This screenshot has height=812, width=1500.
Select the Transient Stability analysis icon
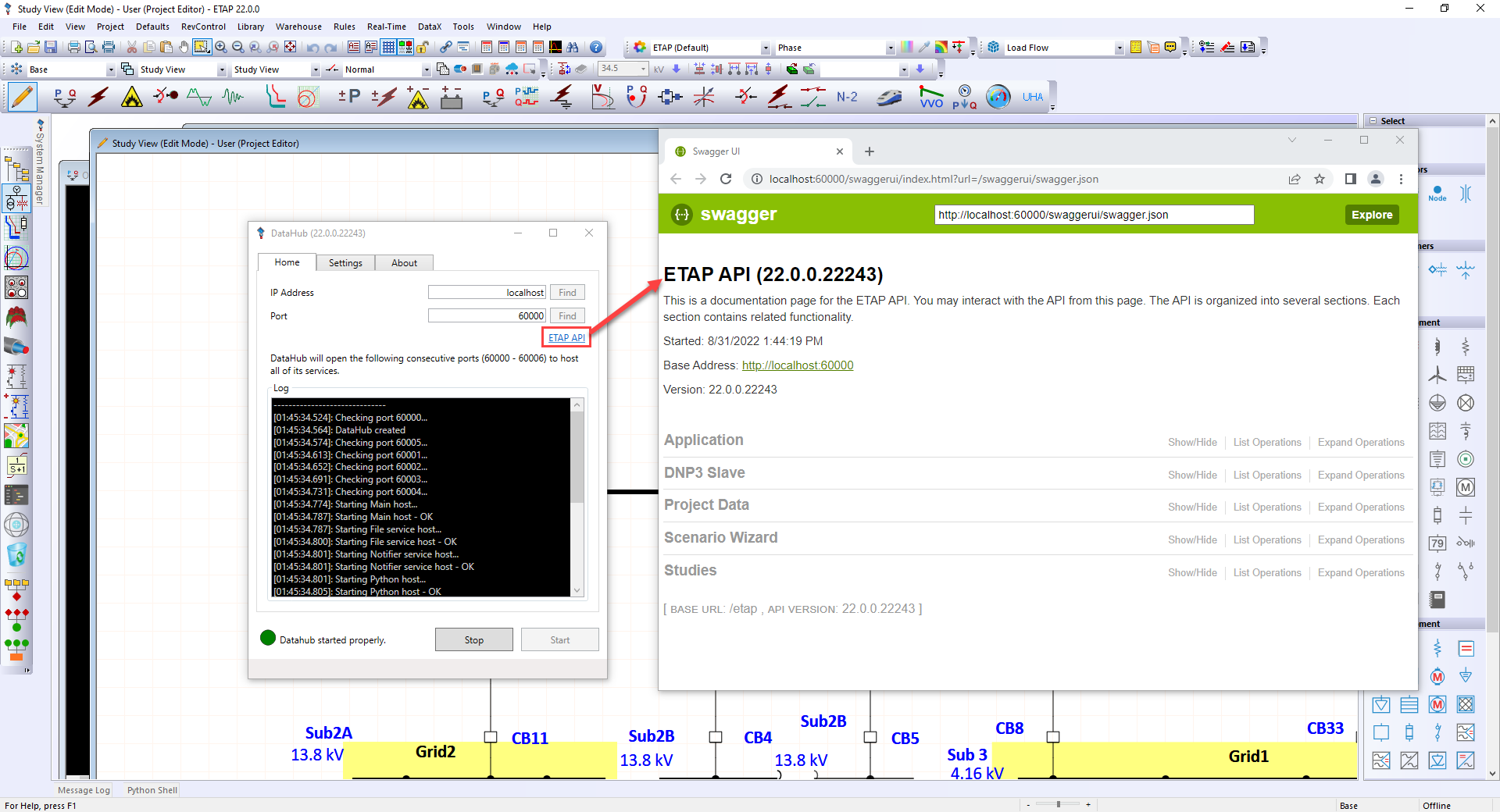pyautogui.click(x=231, y=97)
